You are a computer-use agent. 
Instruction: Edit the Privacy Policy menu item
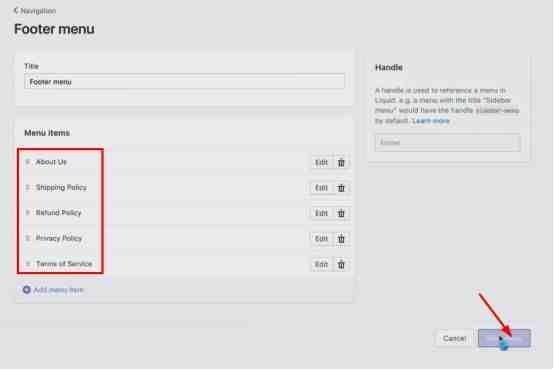coord(321,239)
